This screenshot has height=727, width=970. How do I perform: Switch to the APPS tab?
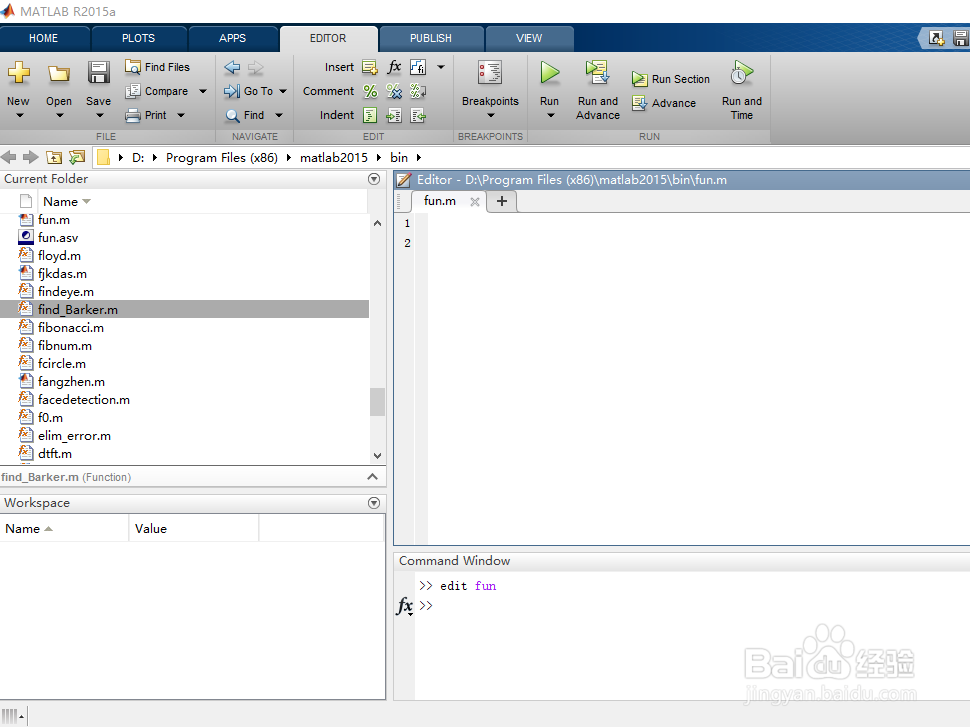pos(233,38)
